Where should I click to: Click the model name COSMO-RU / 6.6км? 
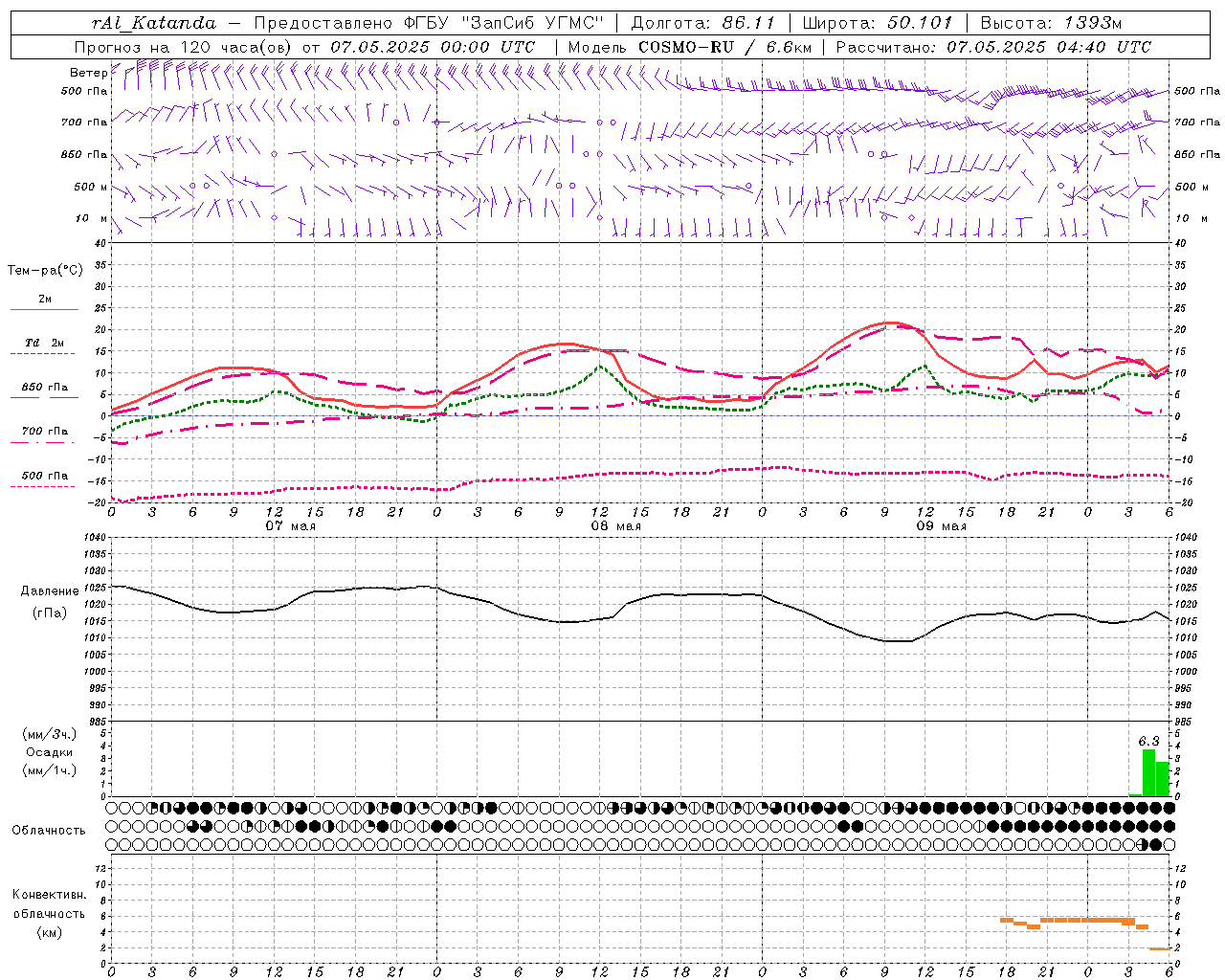click(724, 47)
